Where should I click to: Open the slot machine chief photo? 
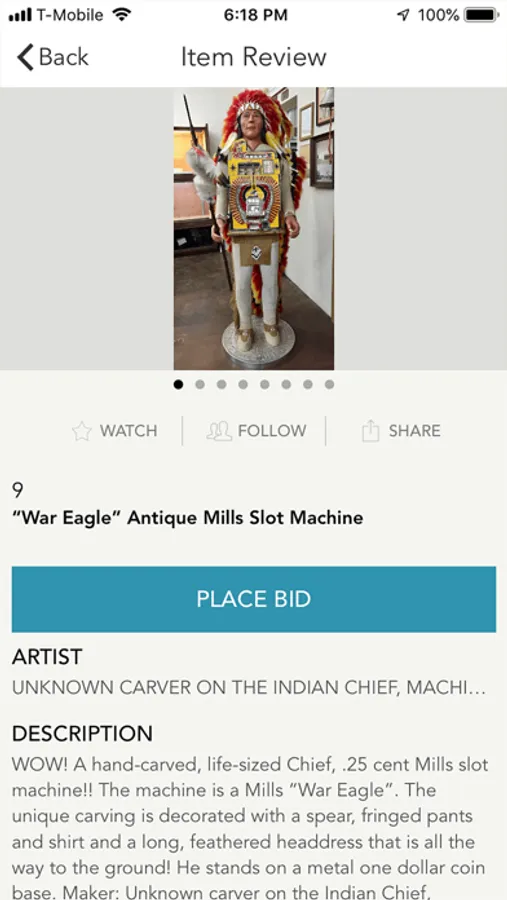tap(254, 228)
